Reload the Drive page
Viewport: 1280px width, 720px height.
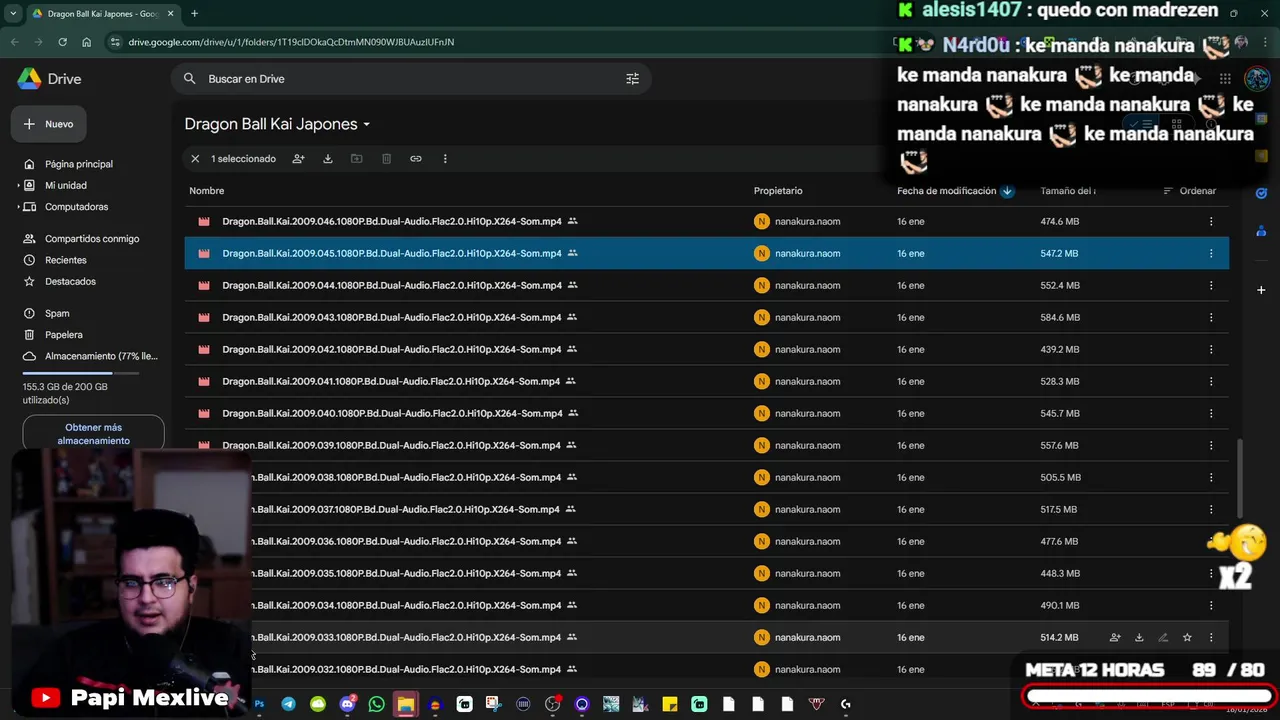click(x=62, y=42)
